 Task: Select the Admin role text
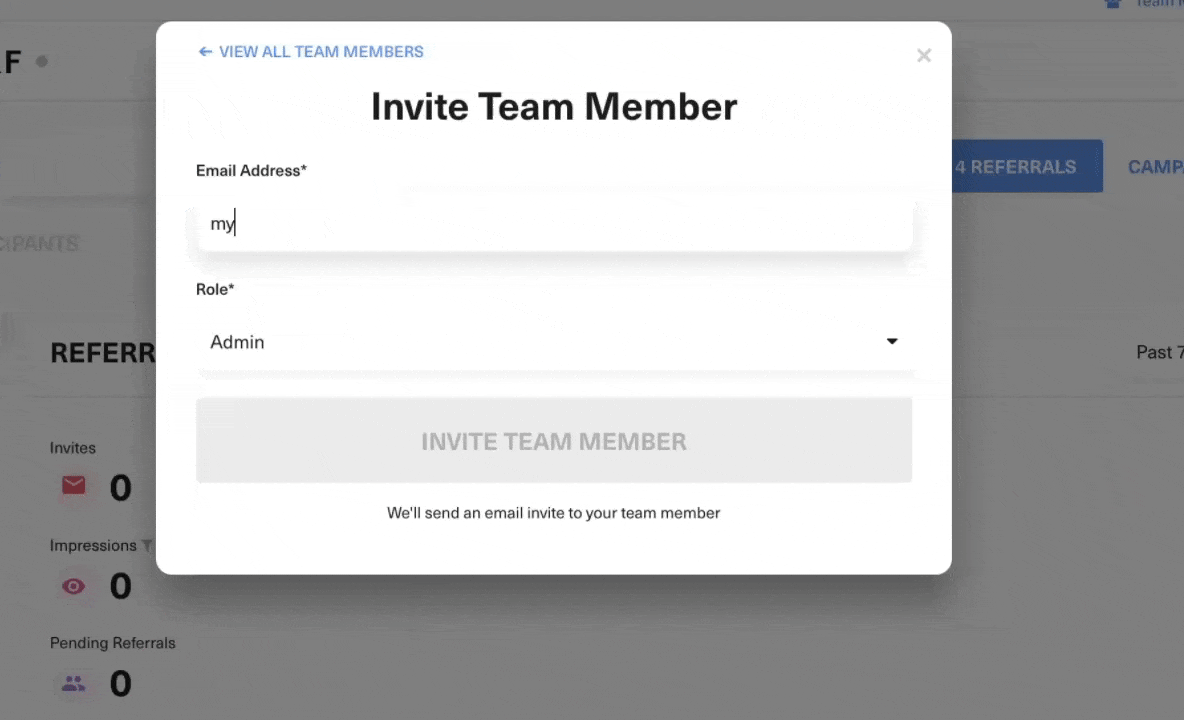tap(237, 341)
